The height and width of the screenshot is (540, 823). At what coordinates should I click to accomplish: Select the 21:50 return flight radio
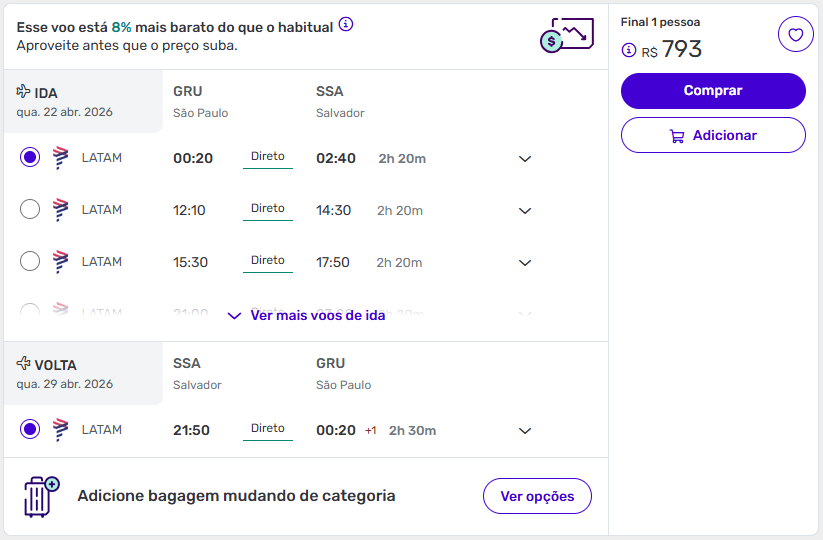pyautogui.click(x=30, y=429)
